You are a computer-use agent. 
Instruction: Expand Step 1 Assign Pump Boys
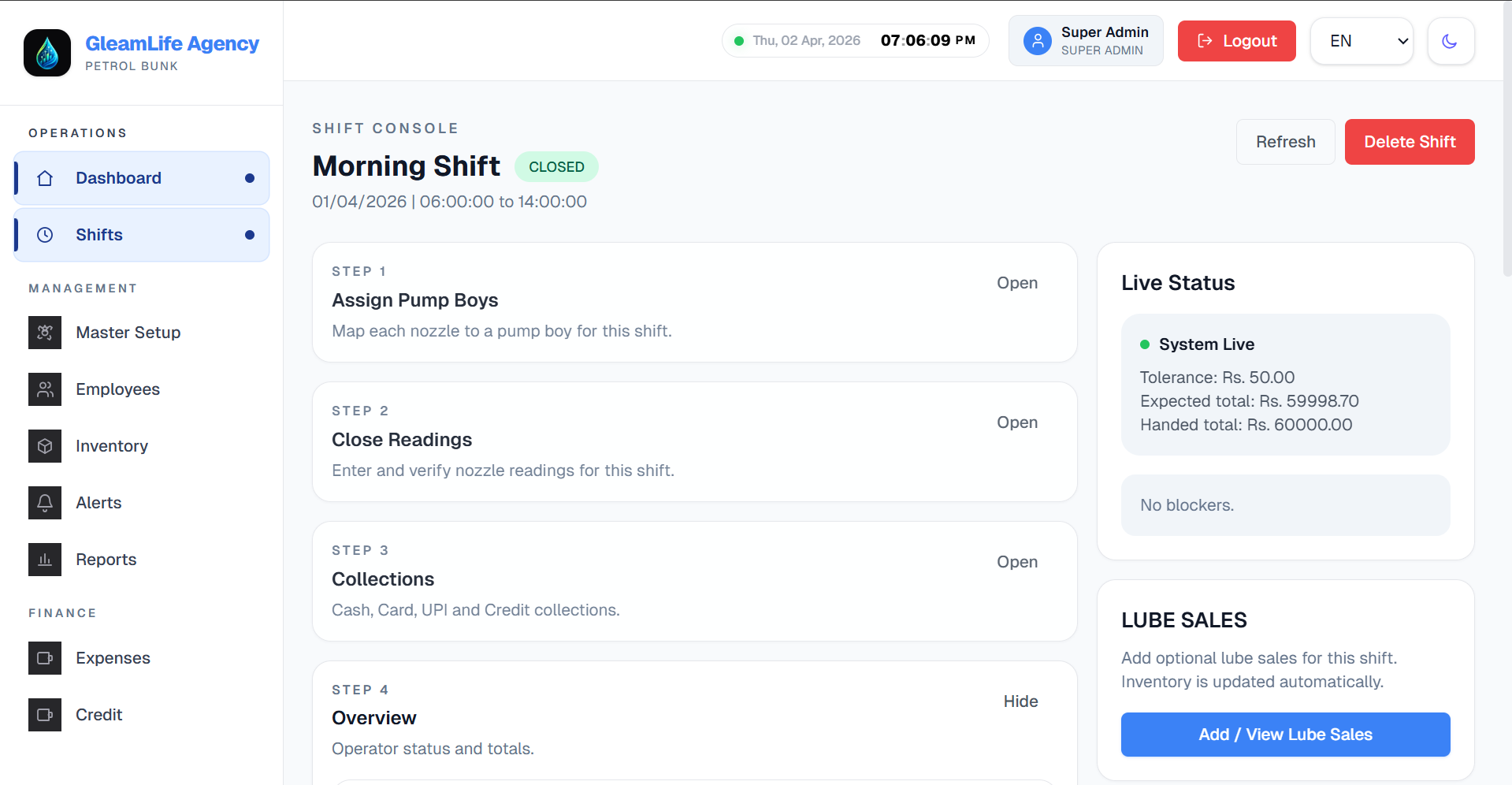[x=1016, y=283]
